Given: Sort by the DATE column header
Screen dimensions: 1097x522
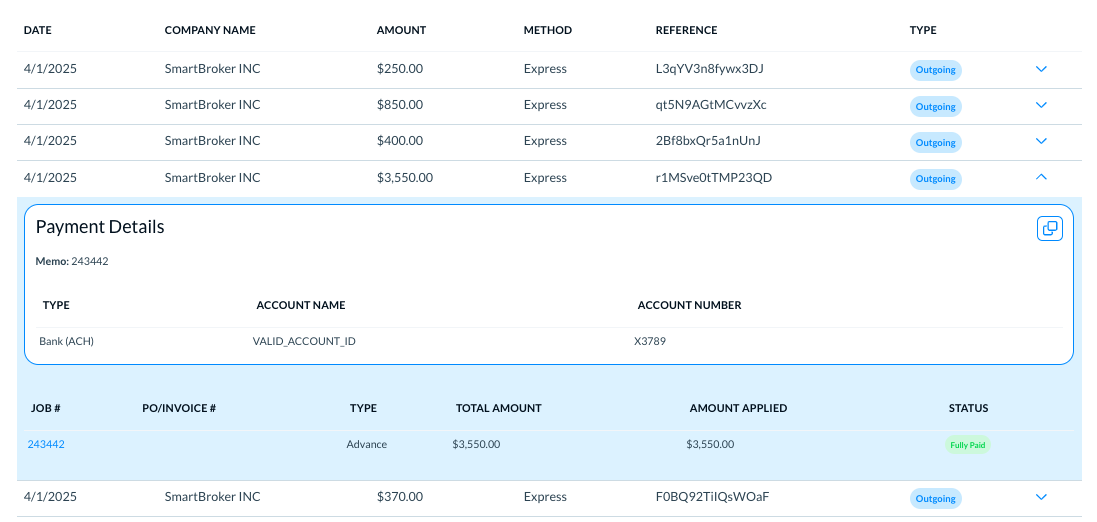Looking at the screenshot, I should (37, 30).
